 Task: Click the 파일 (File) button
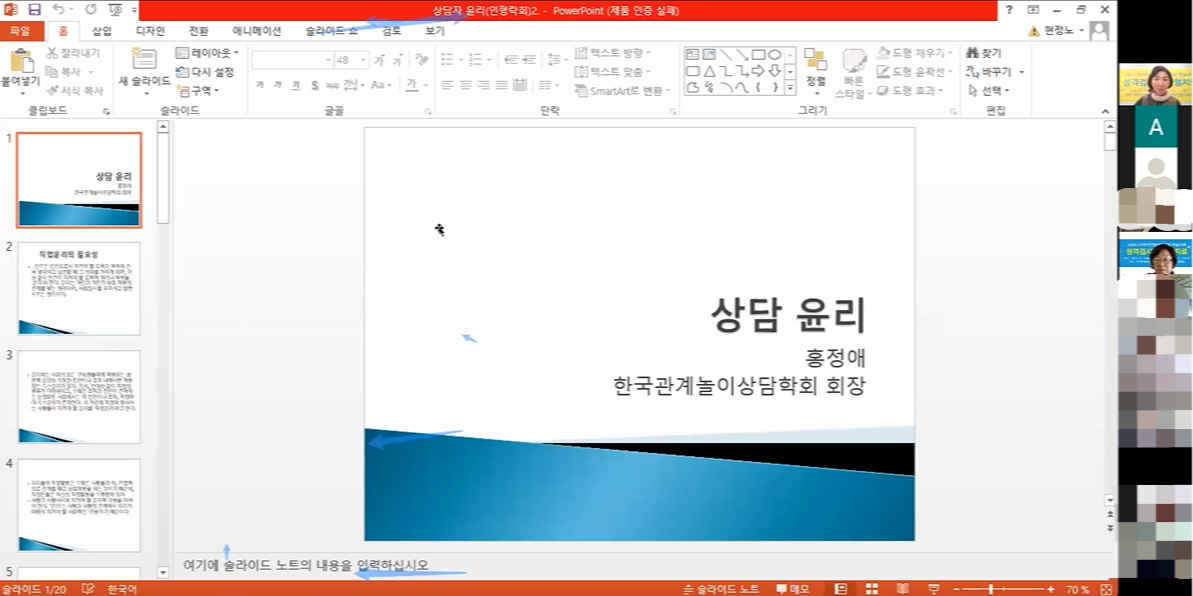click(x=20, y=31)
